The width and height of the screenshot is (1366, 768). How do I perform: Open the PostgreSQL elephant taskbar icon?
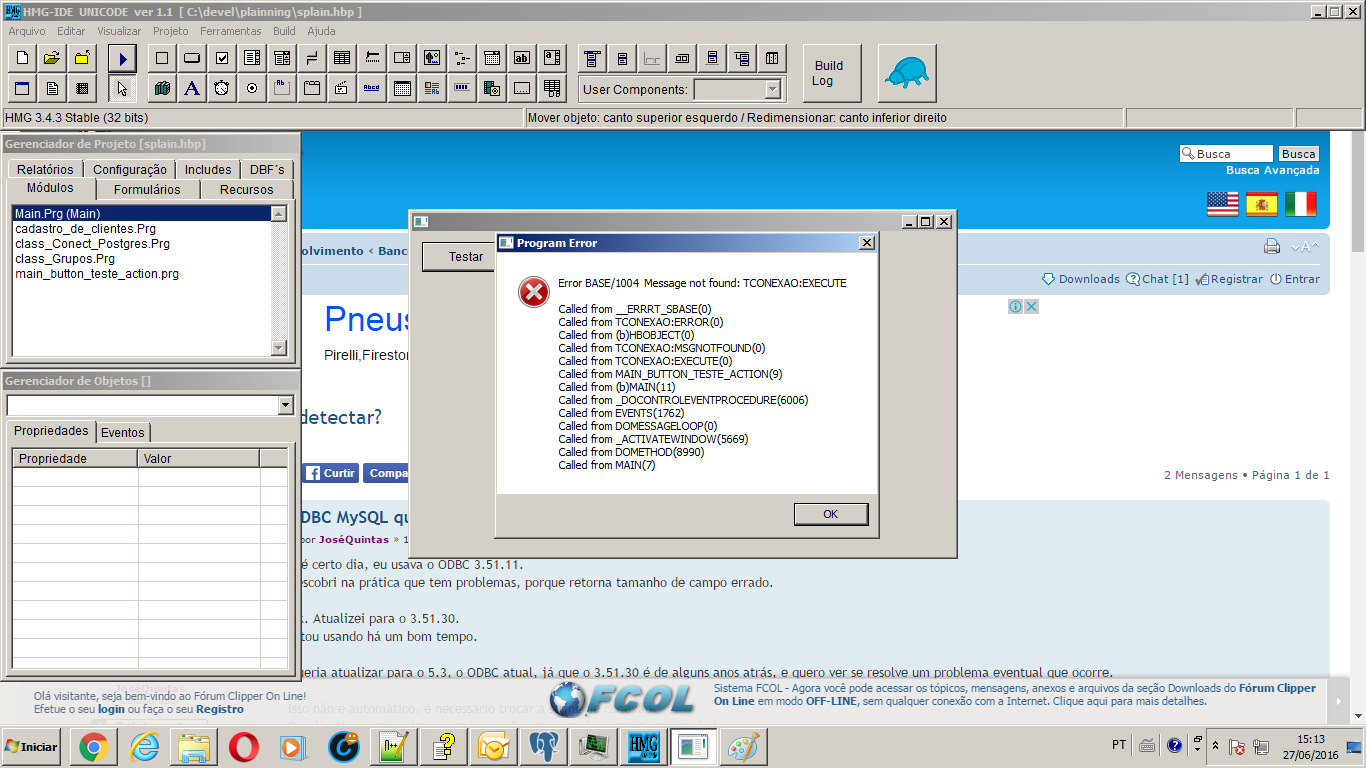[543, 747]
